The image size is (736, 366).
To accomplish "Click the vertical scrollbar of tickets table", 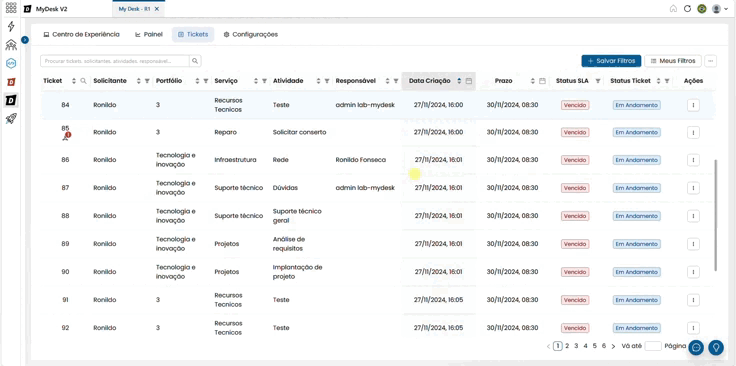I will pos(715,215).
